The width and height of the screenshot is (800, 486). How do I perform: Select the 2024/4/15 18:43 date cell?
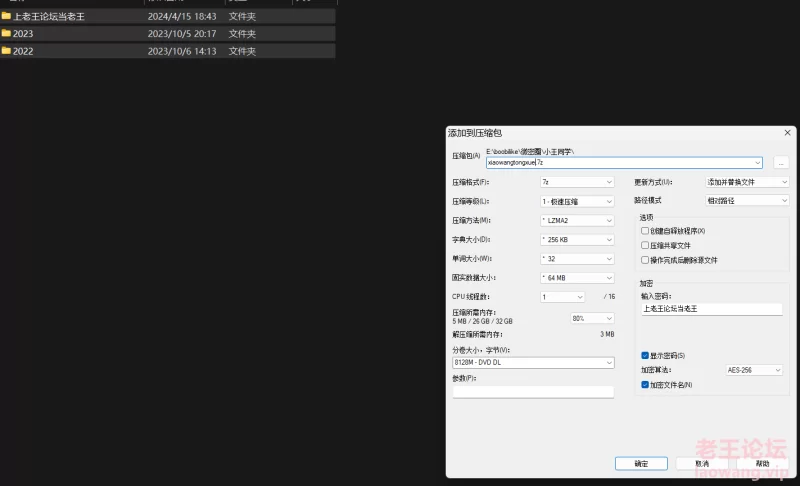tap(182, 16)
